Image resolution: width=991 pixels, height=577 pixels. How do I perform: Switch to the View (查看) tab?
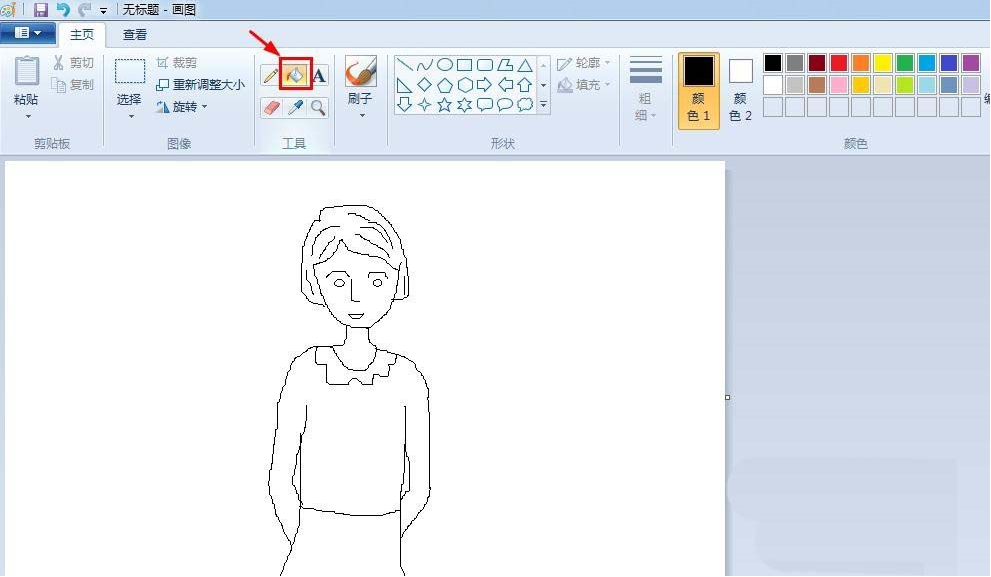click(x=134, y=34)
